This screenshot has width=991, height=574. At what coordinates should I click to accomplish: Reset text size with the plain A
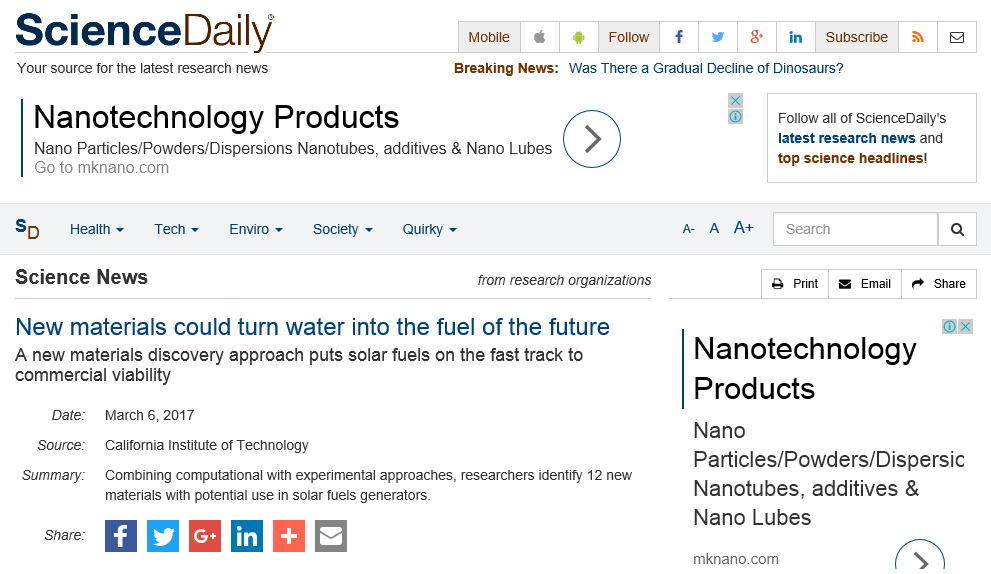[x=714, y=228]
